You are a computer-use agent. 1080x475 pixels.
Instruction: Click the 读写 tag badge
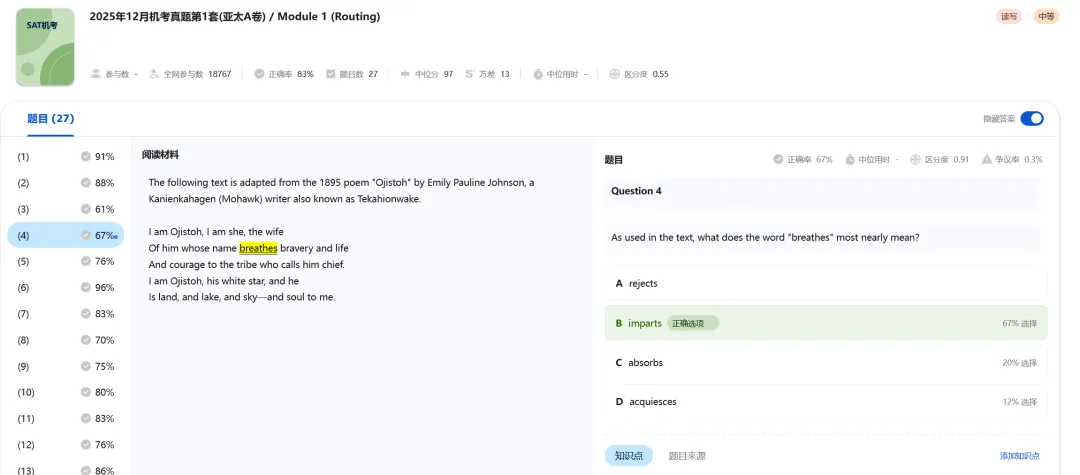pos(1009,16)
